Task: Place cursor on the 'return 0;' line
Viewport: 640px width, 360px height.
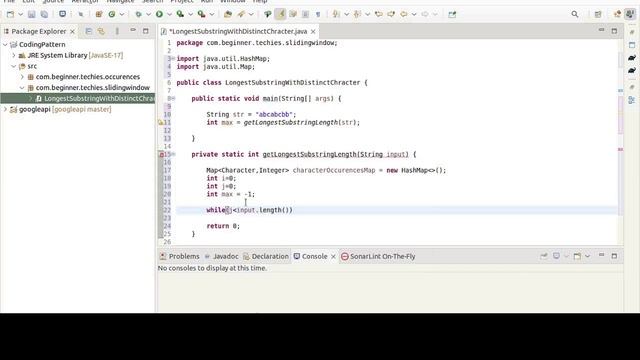Action: (223, 226)
